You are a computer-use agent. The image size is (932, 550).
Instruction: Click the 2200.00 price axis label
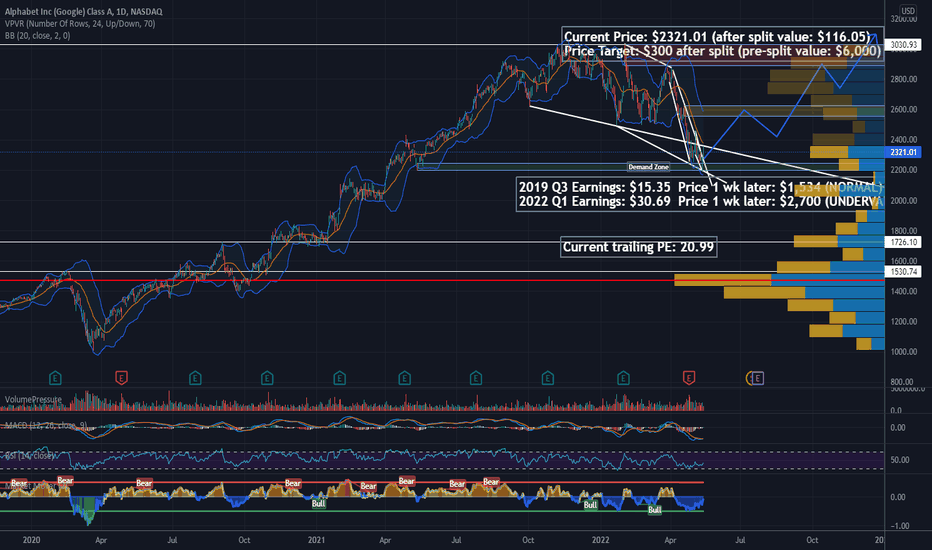903,170
